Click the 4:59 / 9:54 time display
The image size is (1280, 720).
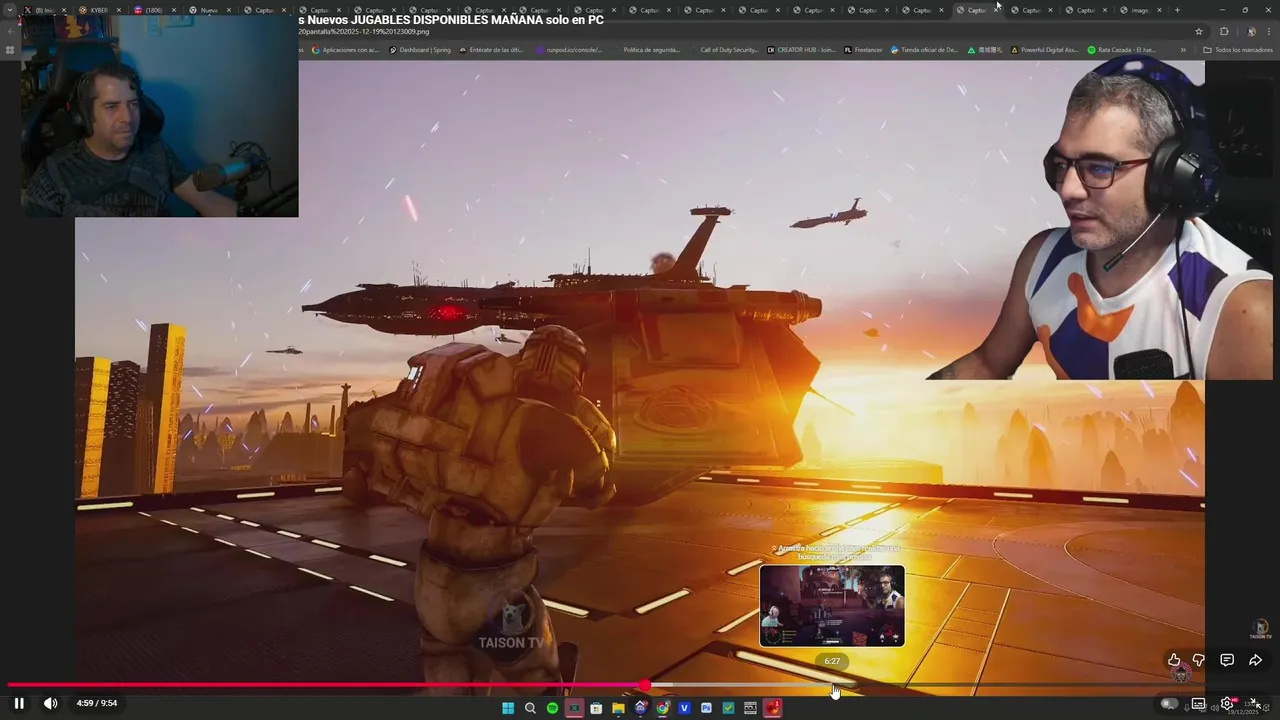[97, 703]
